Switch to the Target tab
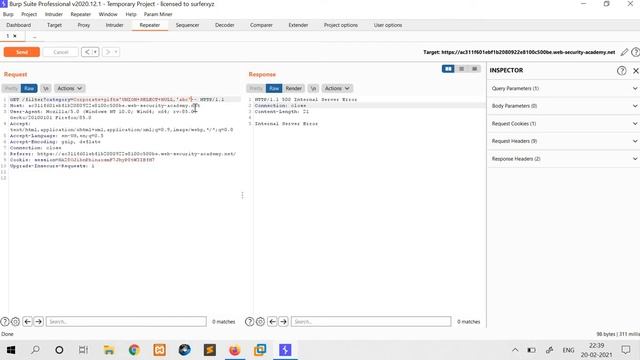 tap(54, 25)
